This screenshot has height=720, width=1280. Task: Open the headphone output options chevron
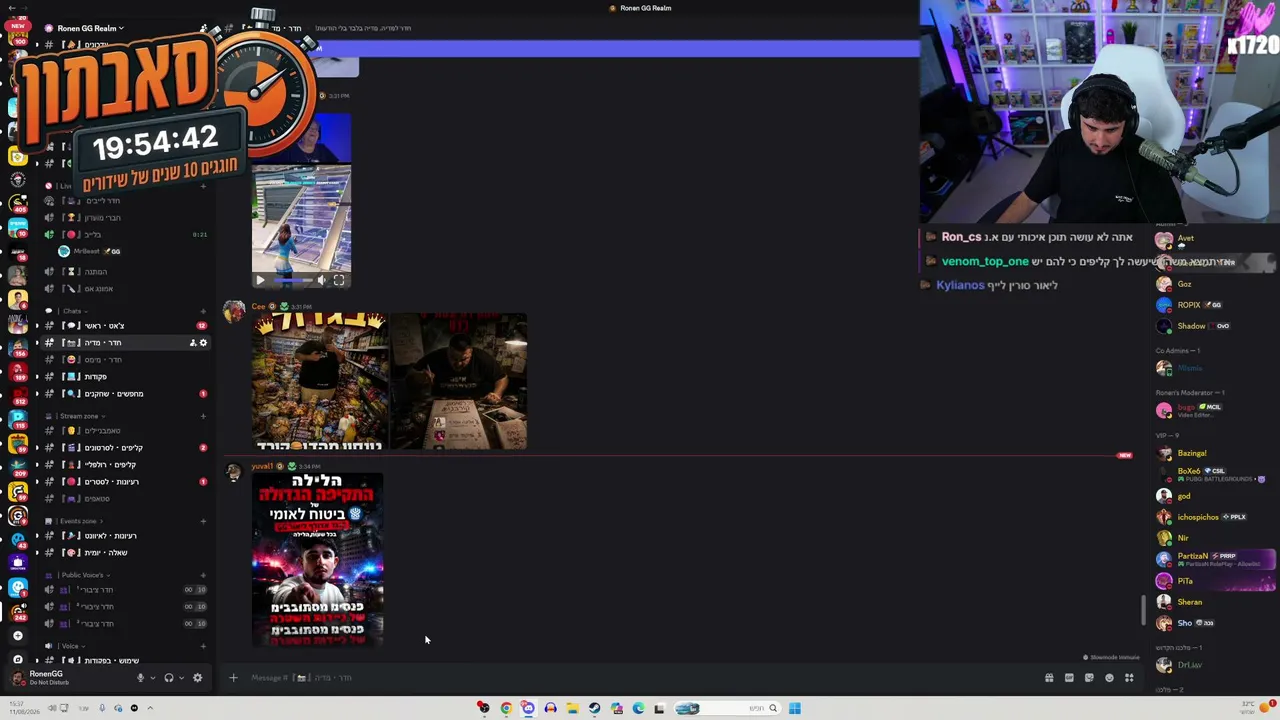pyautogui.click(x=181, y=678)
